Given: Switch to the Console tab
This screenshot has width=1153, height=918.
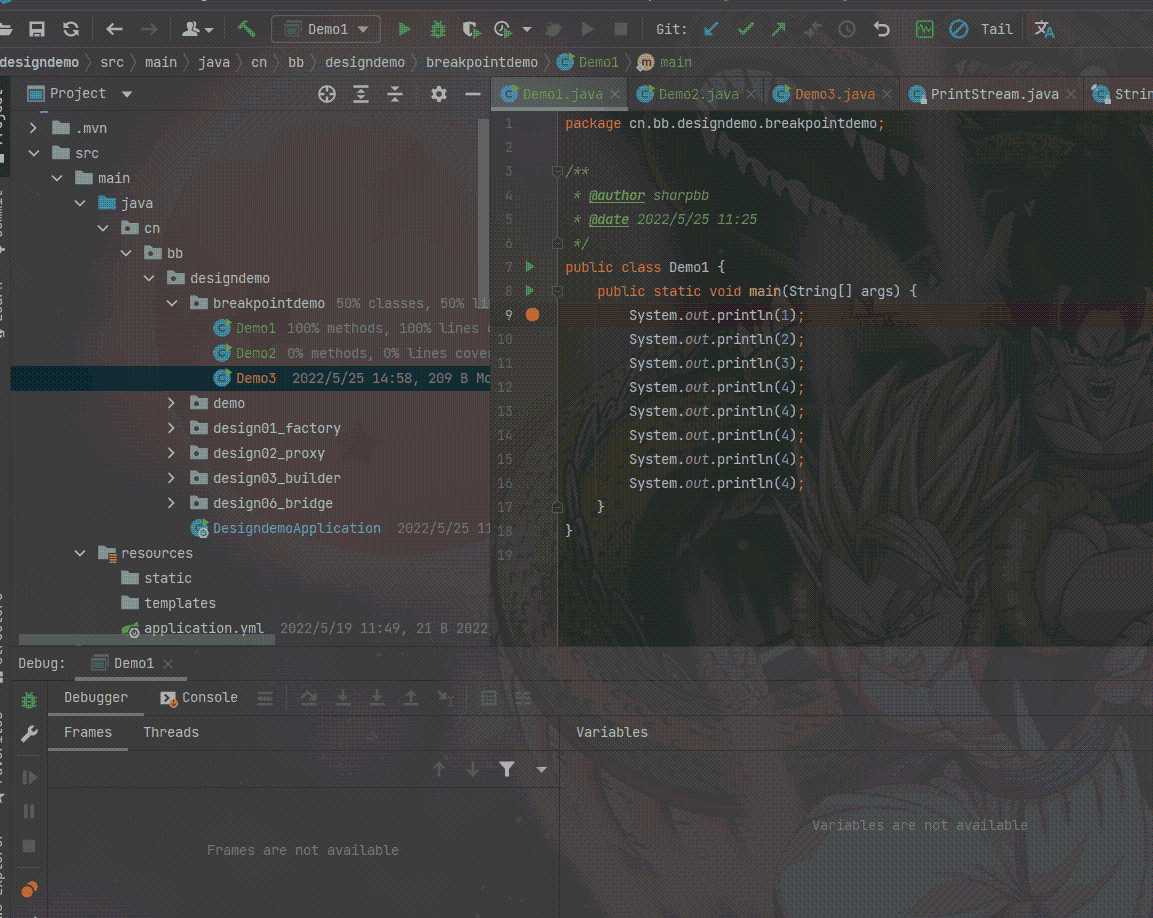Looking at the screenshot, I should [x=199, y=697].
